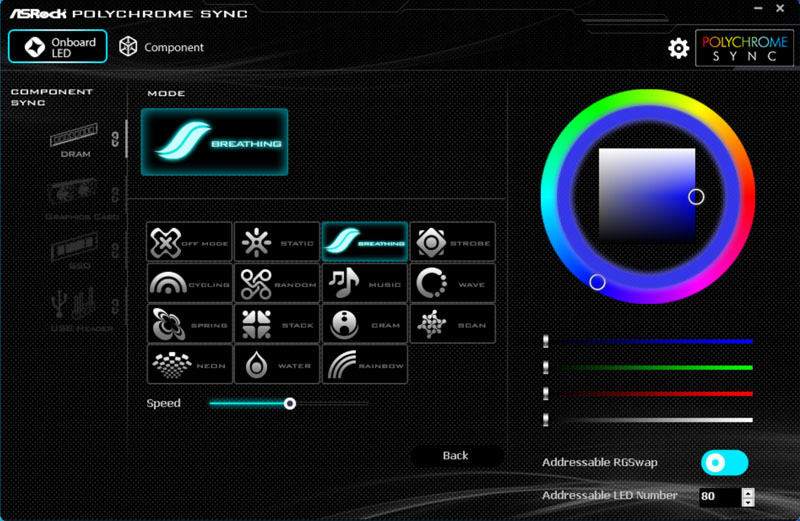Click the blue channel slider
800x521 pixels.
649,341
